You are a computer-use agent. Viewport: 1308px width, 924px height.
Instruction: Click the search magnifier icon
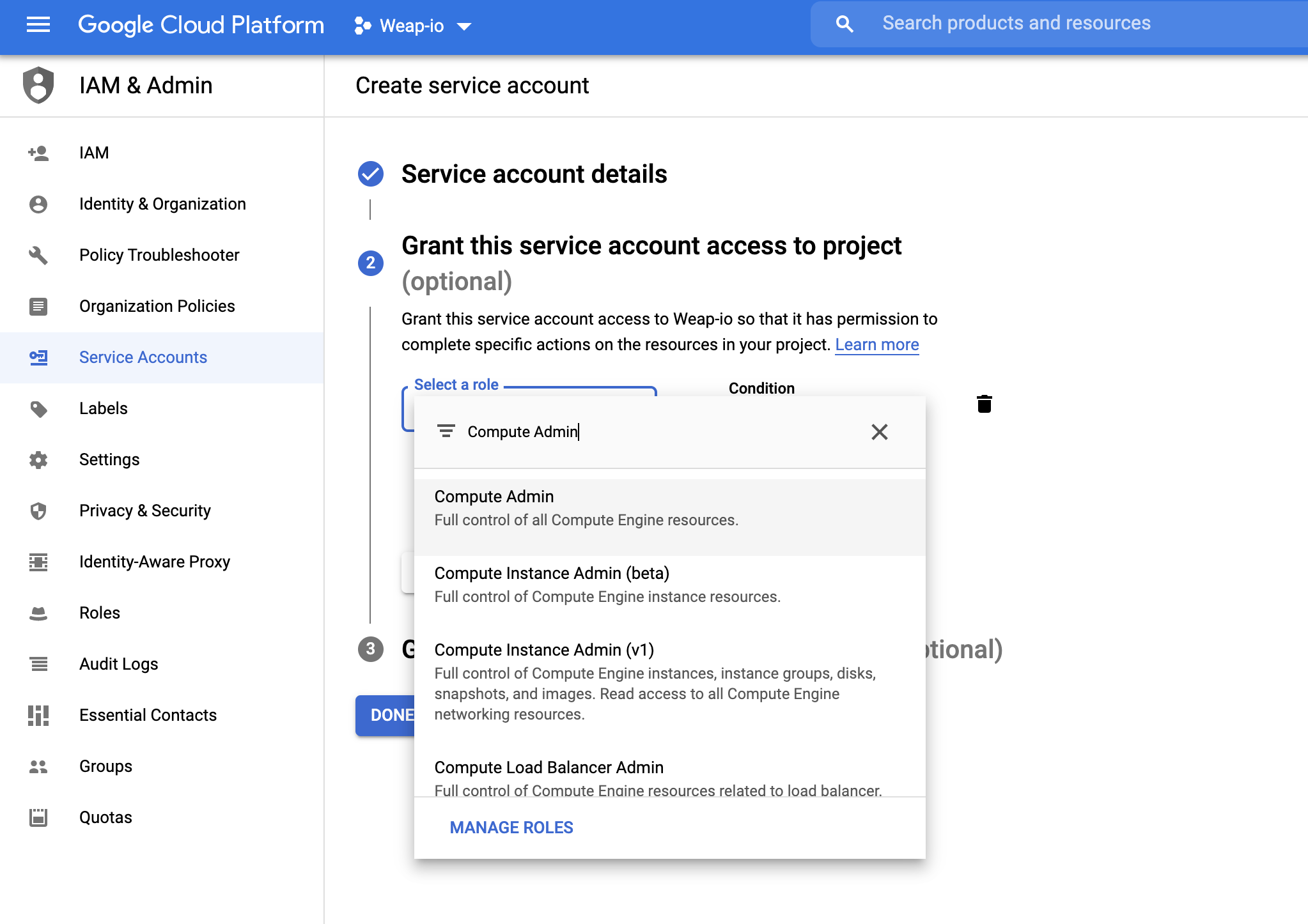pyautogui.click(x=845, y=24)
